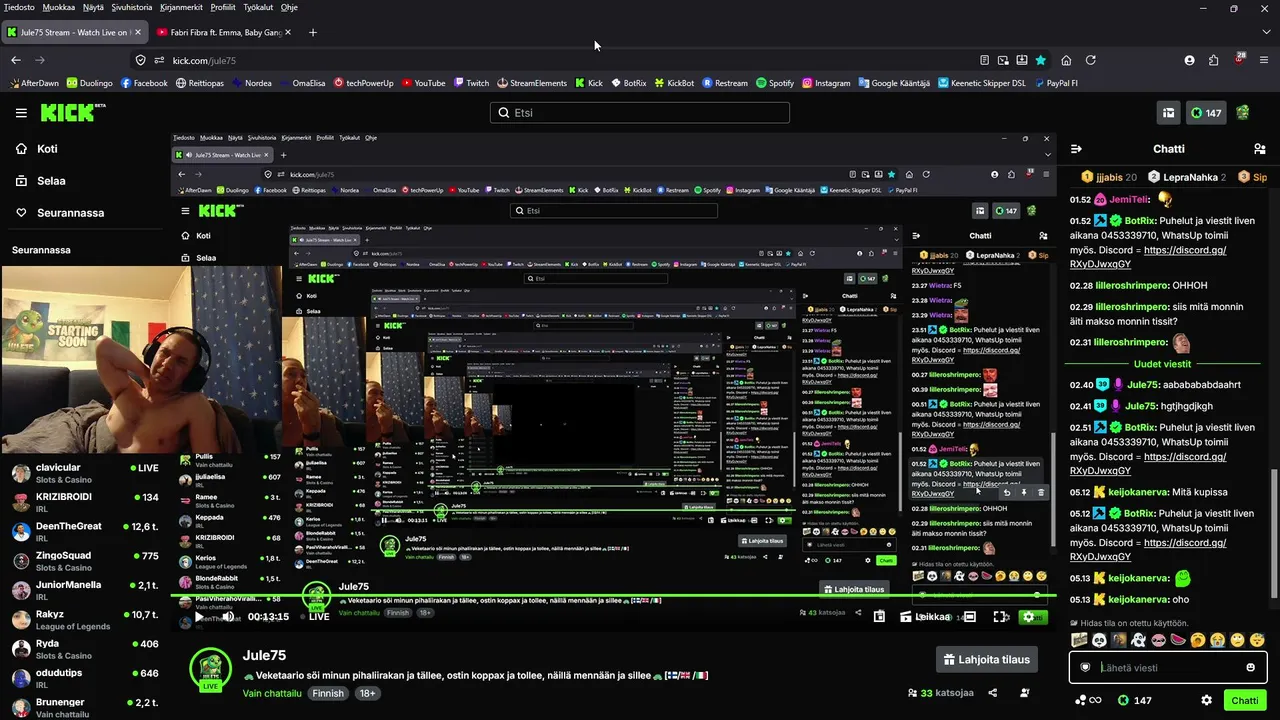
Task: Go back with the browser back arrow
Action: click(x=16, y=60)
